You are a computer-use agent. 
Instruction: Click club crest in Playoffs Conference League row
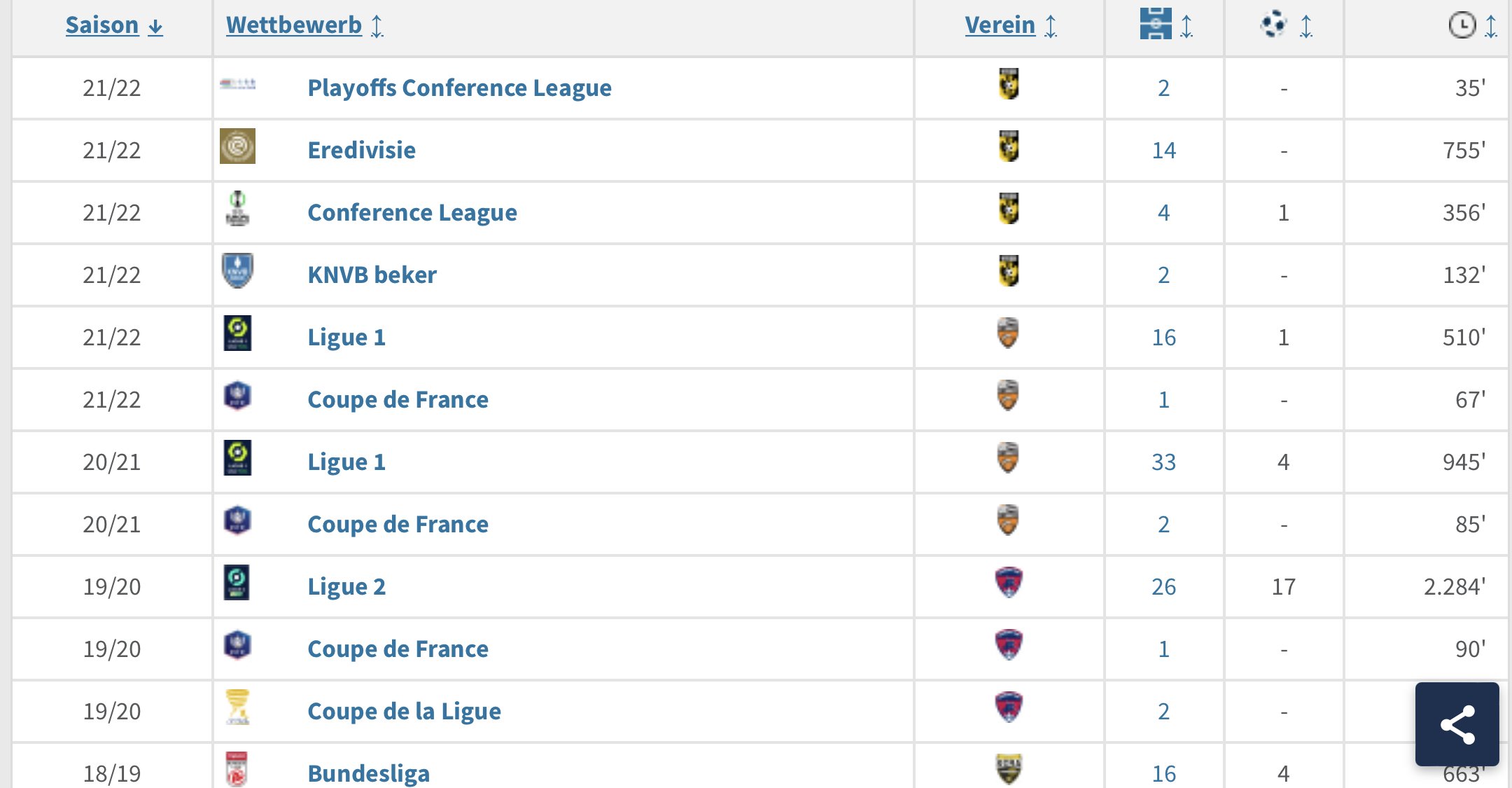coord(1009,84)
